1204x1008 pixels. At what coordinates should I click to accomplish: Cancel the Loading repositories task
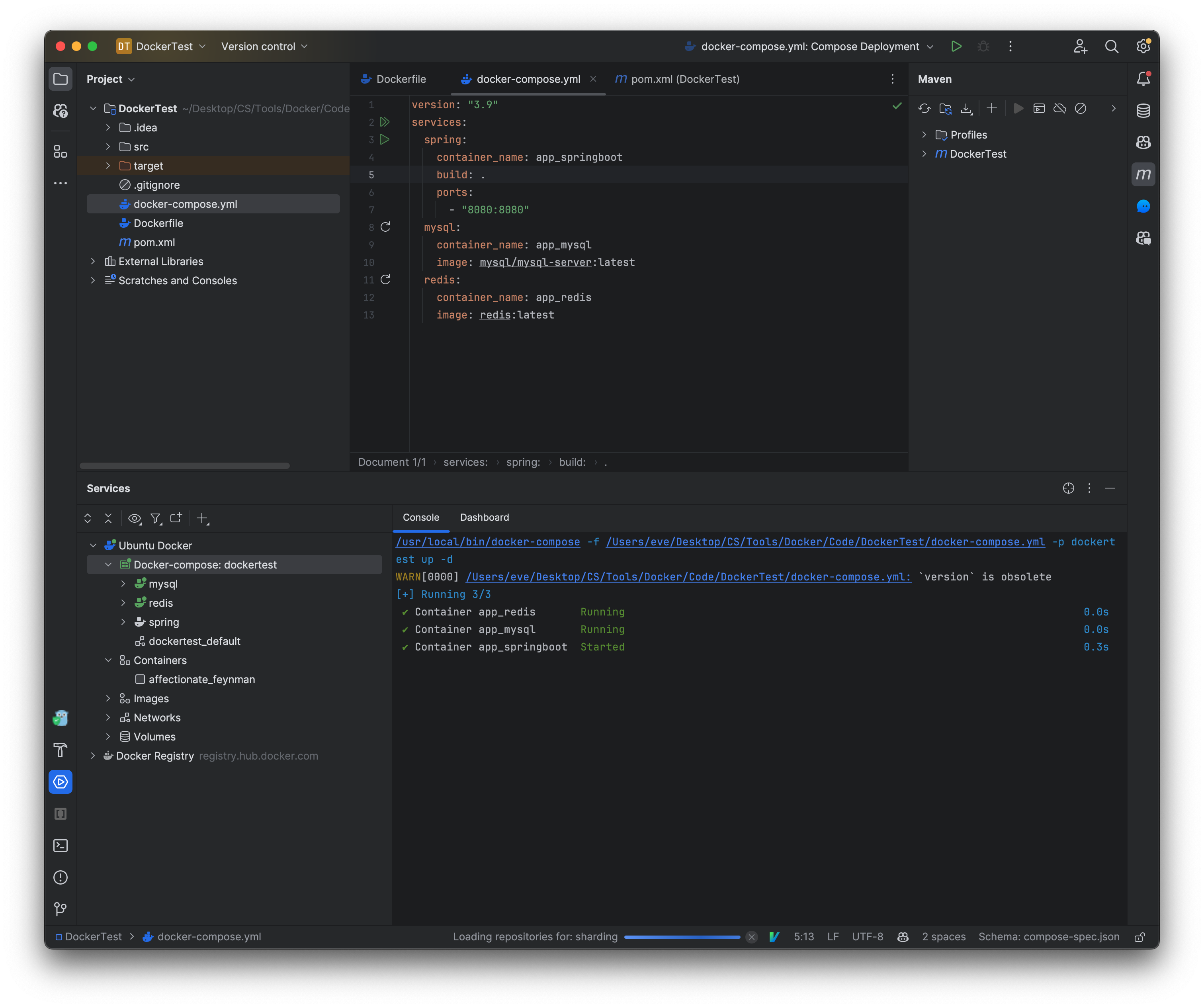point(752,937)
